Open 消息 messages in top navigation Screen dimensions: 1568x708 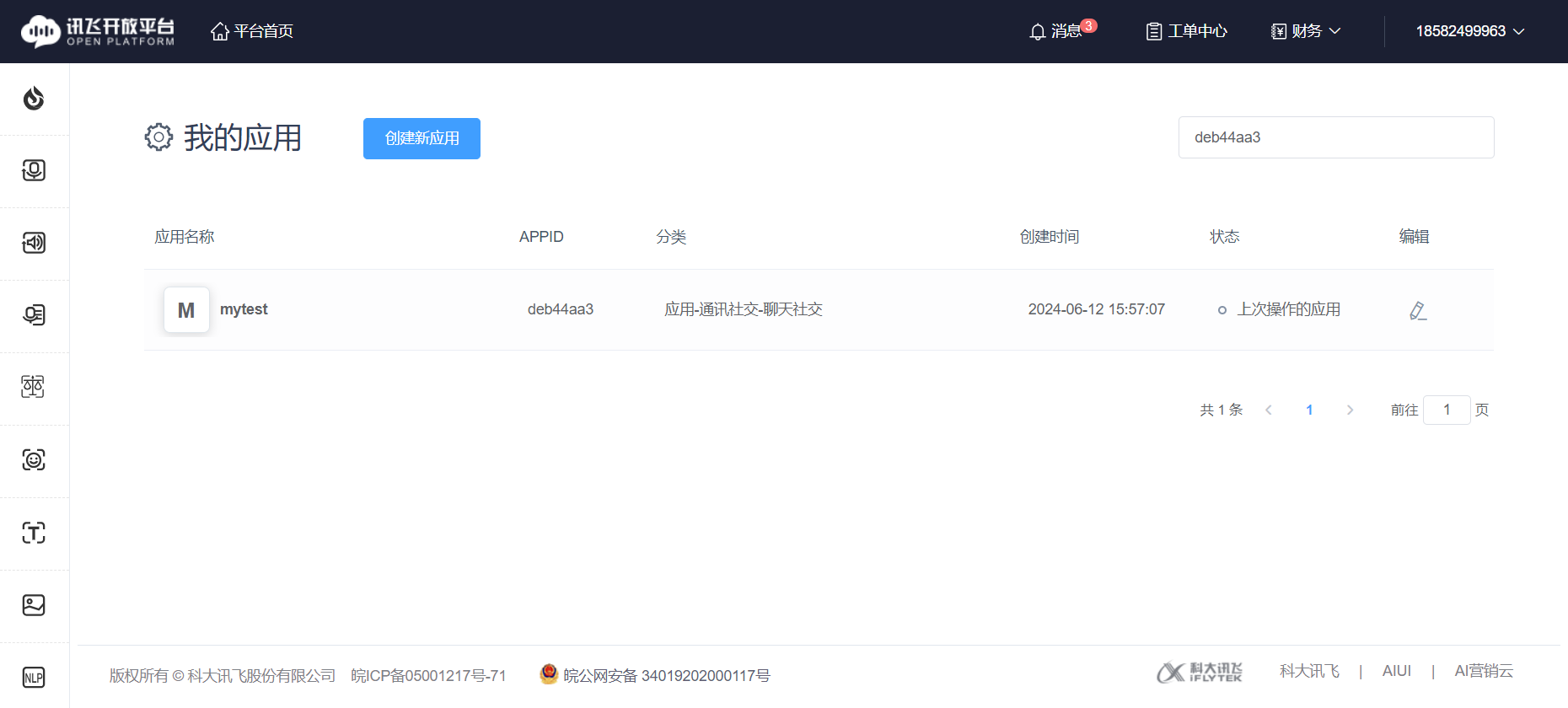coord(1066,31)
